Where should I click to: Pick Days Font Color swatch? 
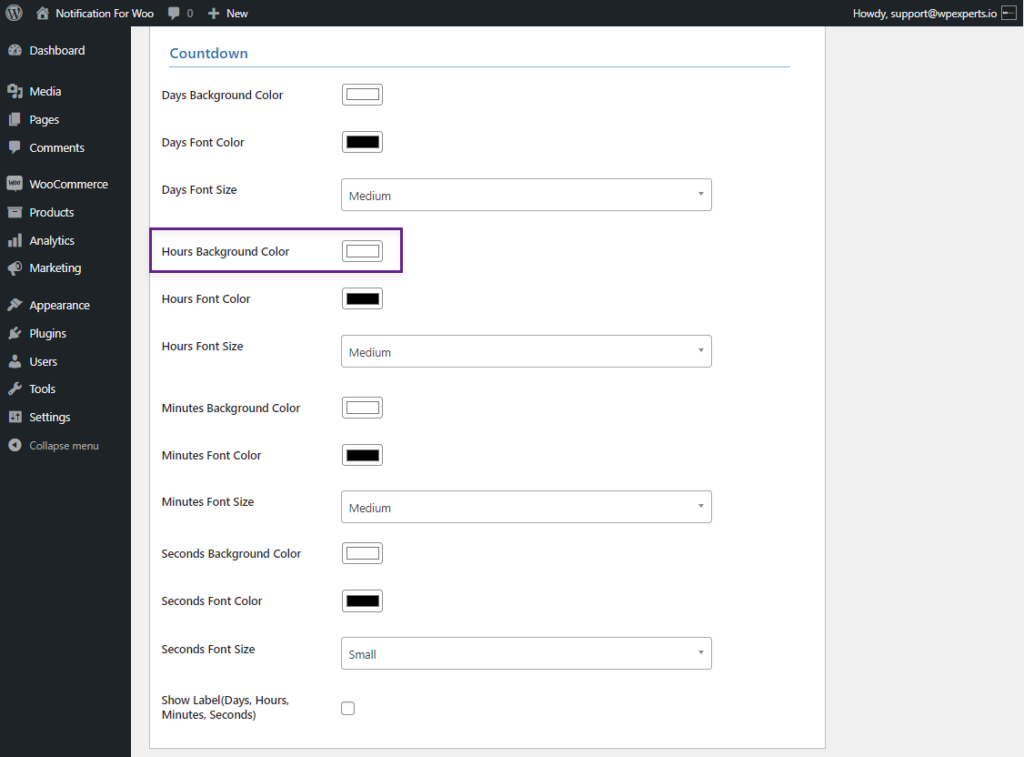click(x=362, y=142)
